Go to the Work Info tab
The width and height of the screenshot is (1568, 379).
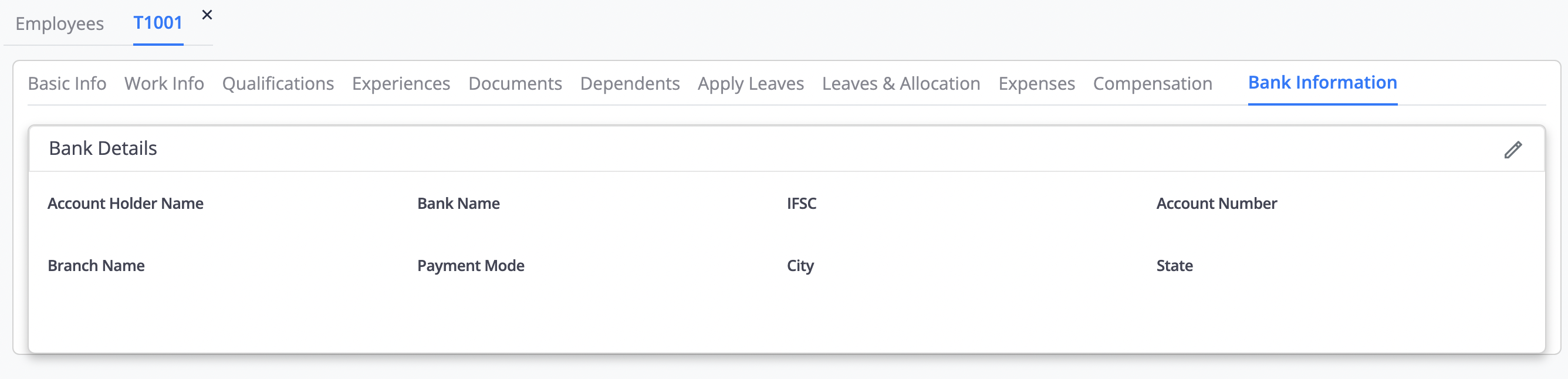point(164,83)
